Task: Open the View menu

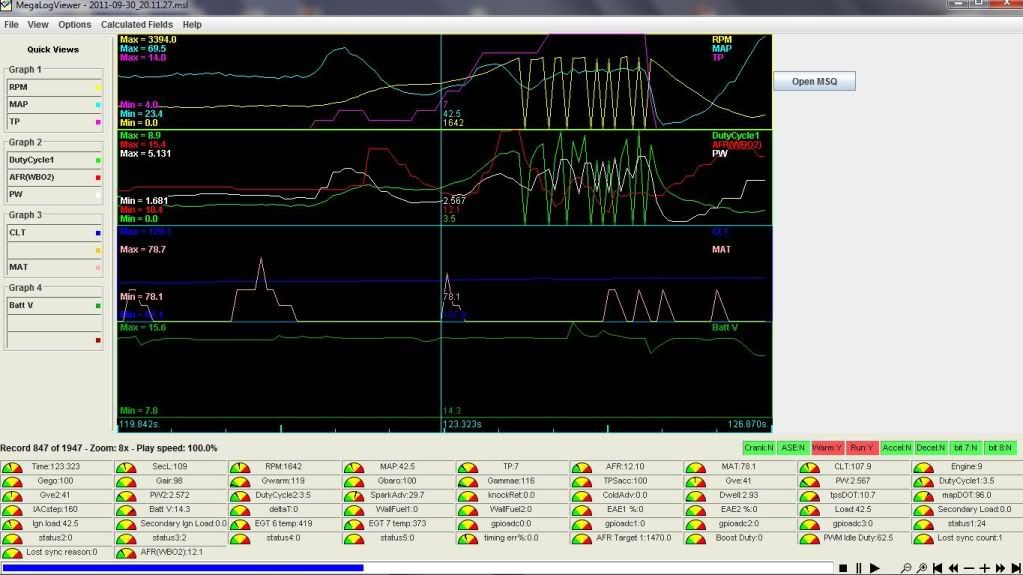Action: point(38,25)
